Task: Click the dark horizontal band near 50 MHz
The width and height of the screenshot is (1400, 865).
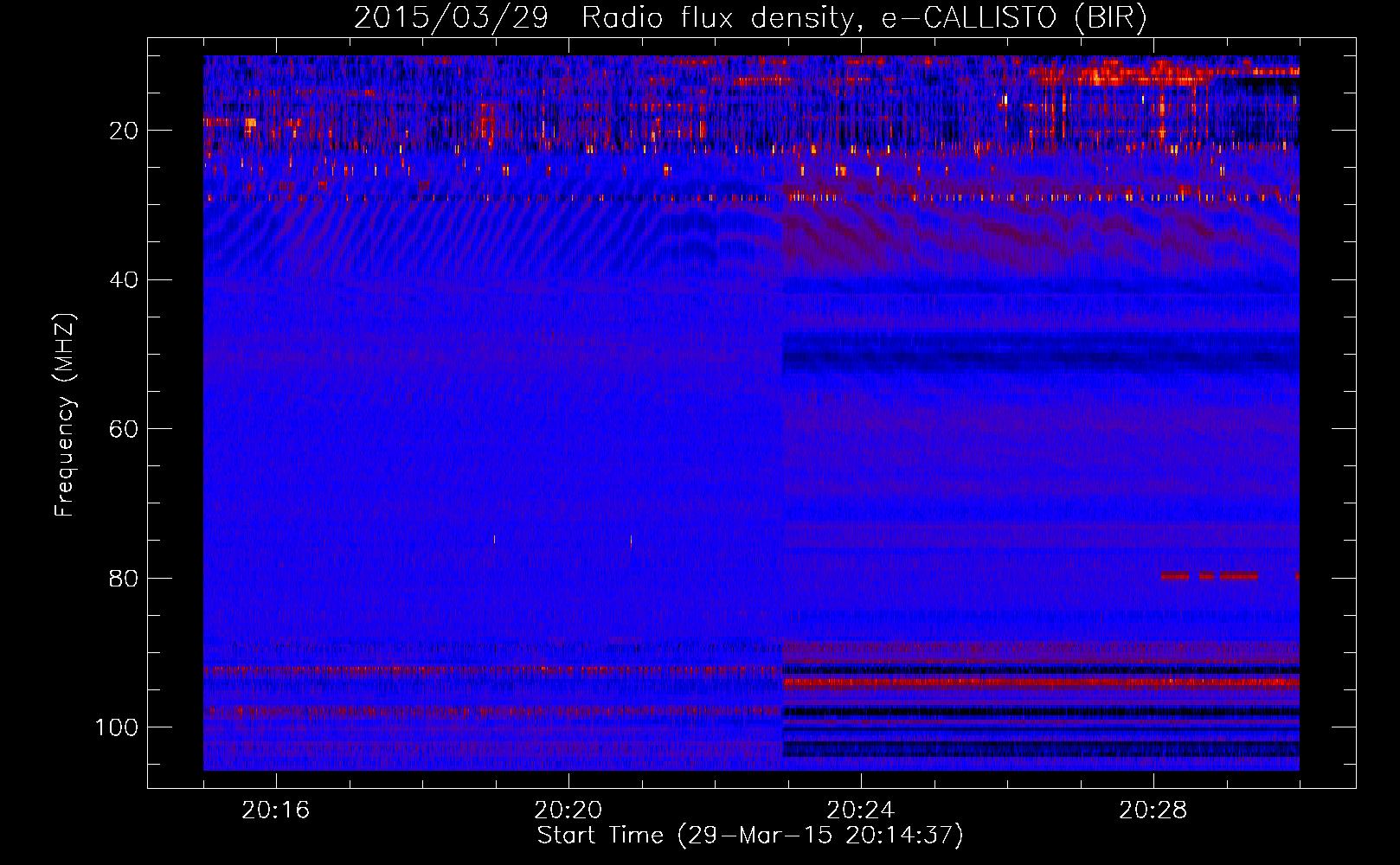Action: [x=1041, y=353]
